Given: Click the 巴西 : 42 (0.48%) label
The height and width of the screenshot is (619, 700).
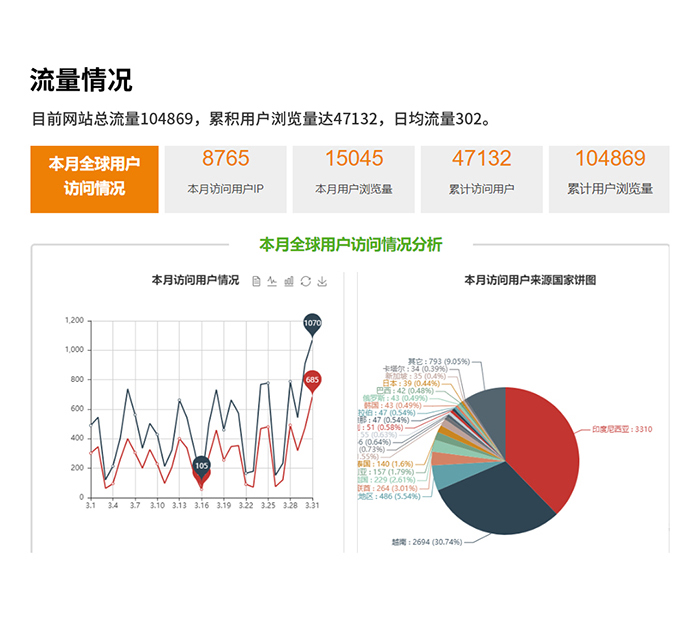Looking at the screenshot, I should click(x=405, y=391).
